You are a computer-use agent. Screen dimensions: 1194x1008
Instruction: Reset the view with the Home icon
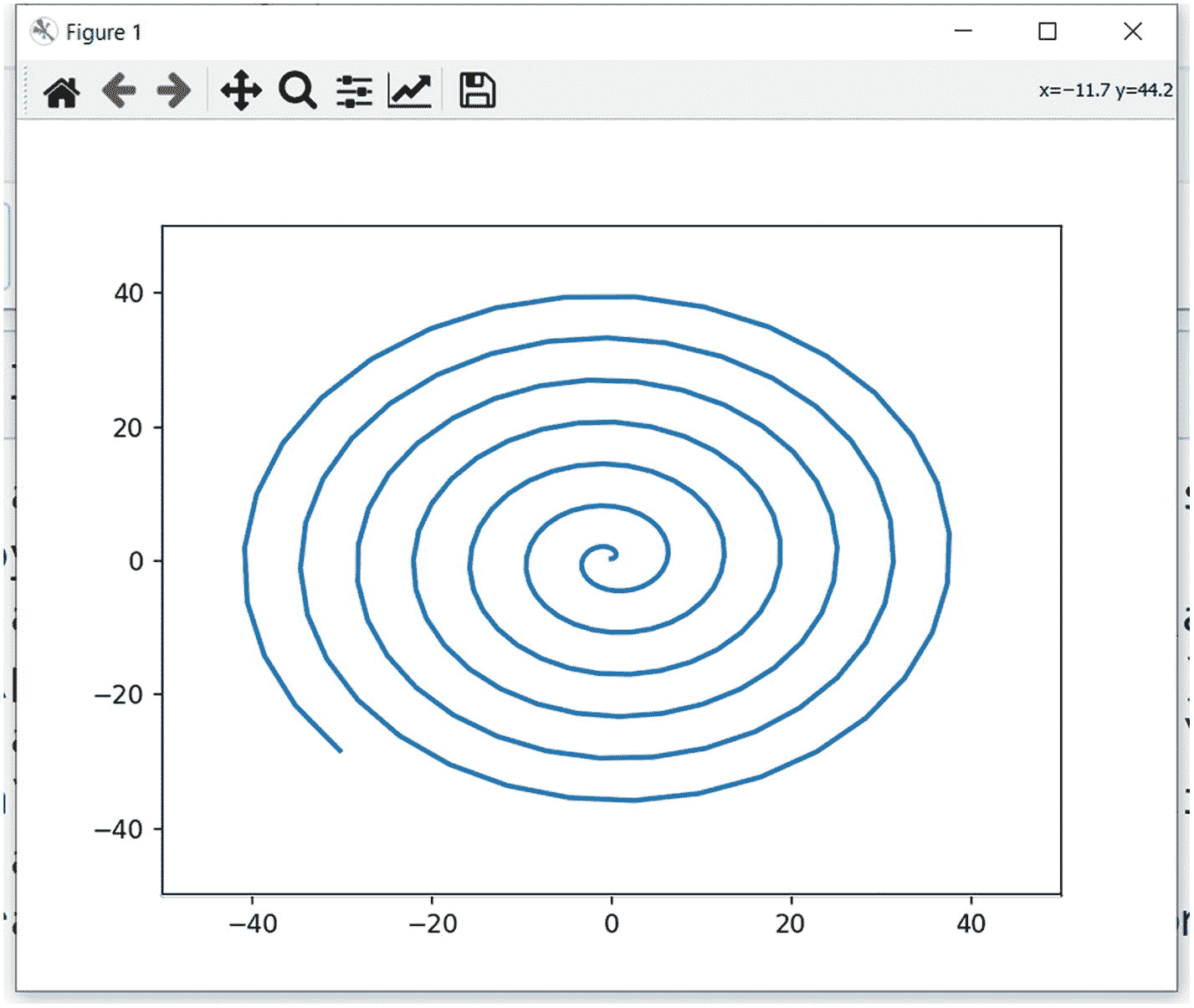point(62,91)
